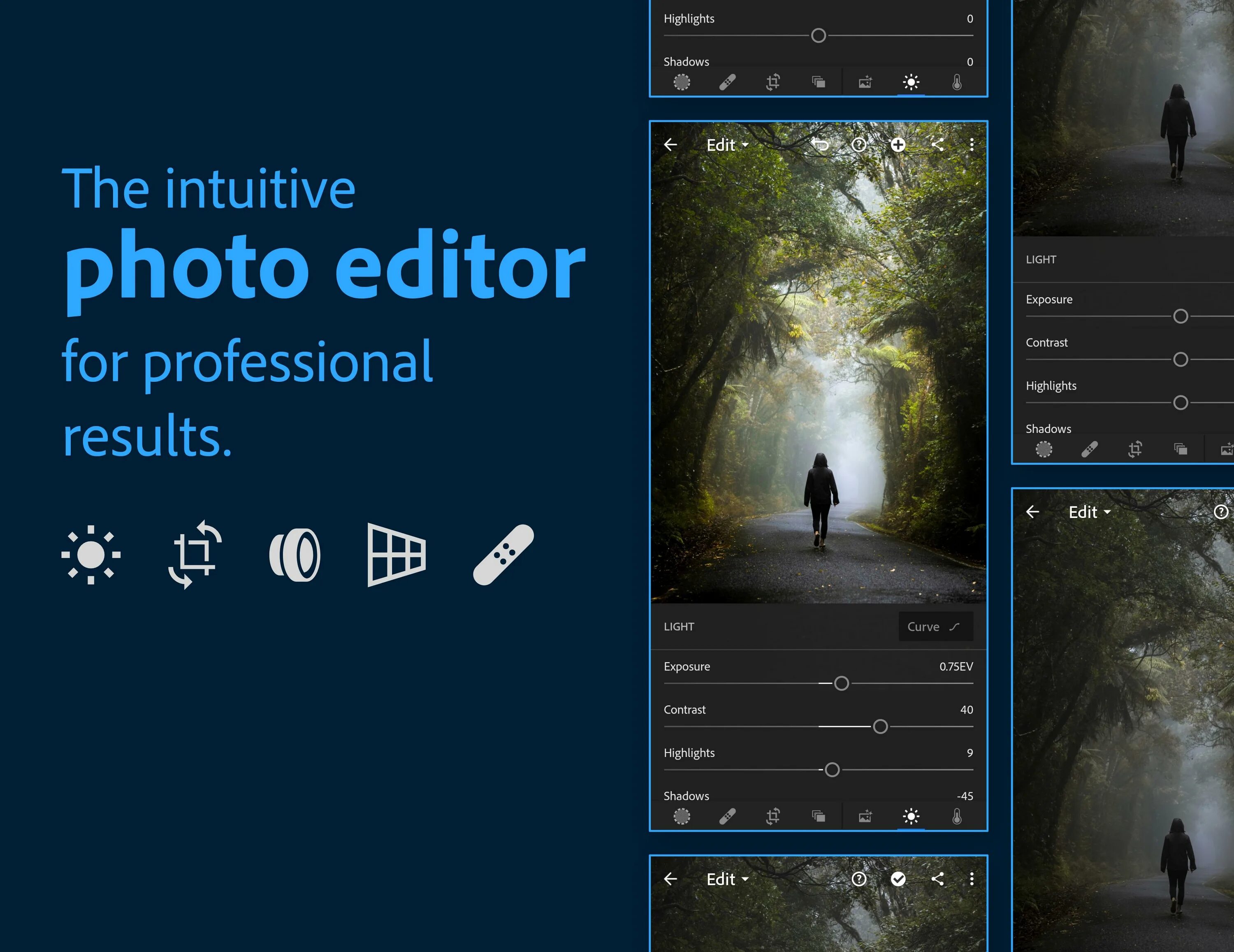Tap the share icon in center editor header
Image resolution: width=1234 pixels, height=952 pixels.
[x=937, y=145]
